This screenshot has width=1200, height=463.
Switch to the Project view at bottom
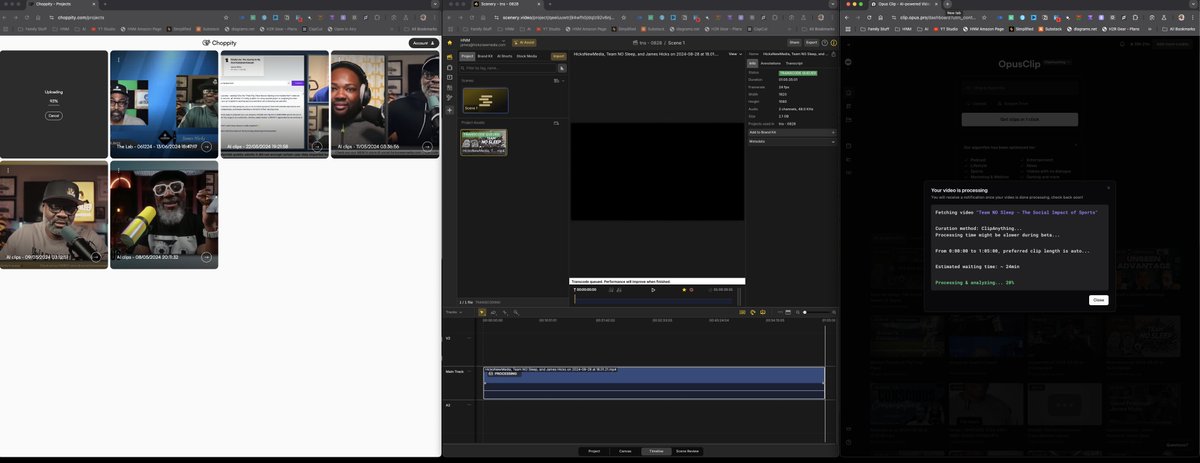point(594,451)
